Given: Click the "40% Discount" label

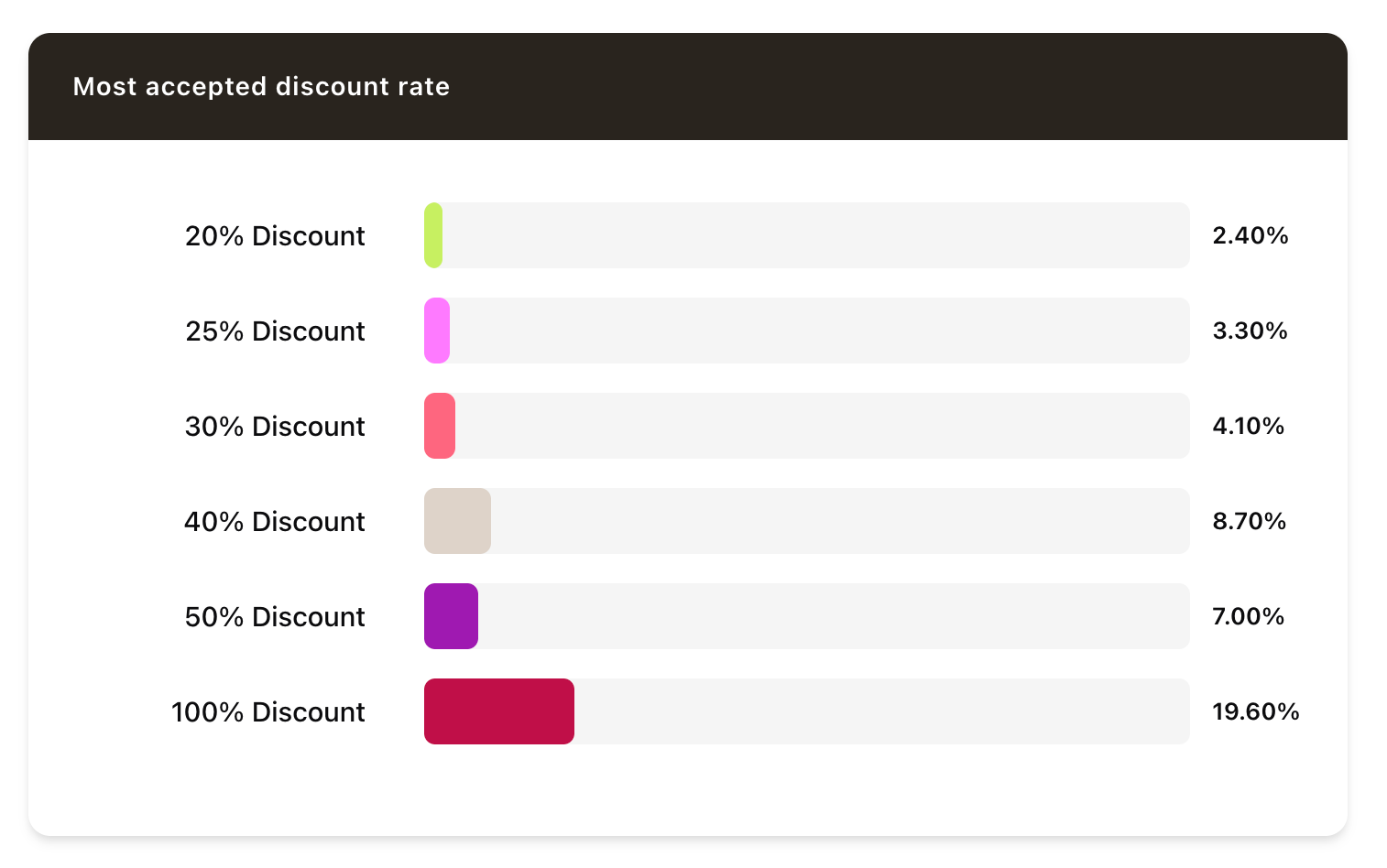Looking at the screenshot, I should [275, 522].
